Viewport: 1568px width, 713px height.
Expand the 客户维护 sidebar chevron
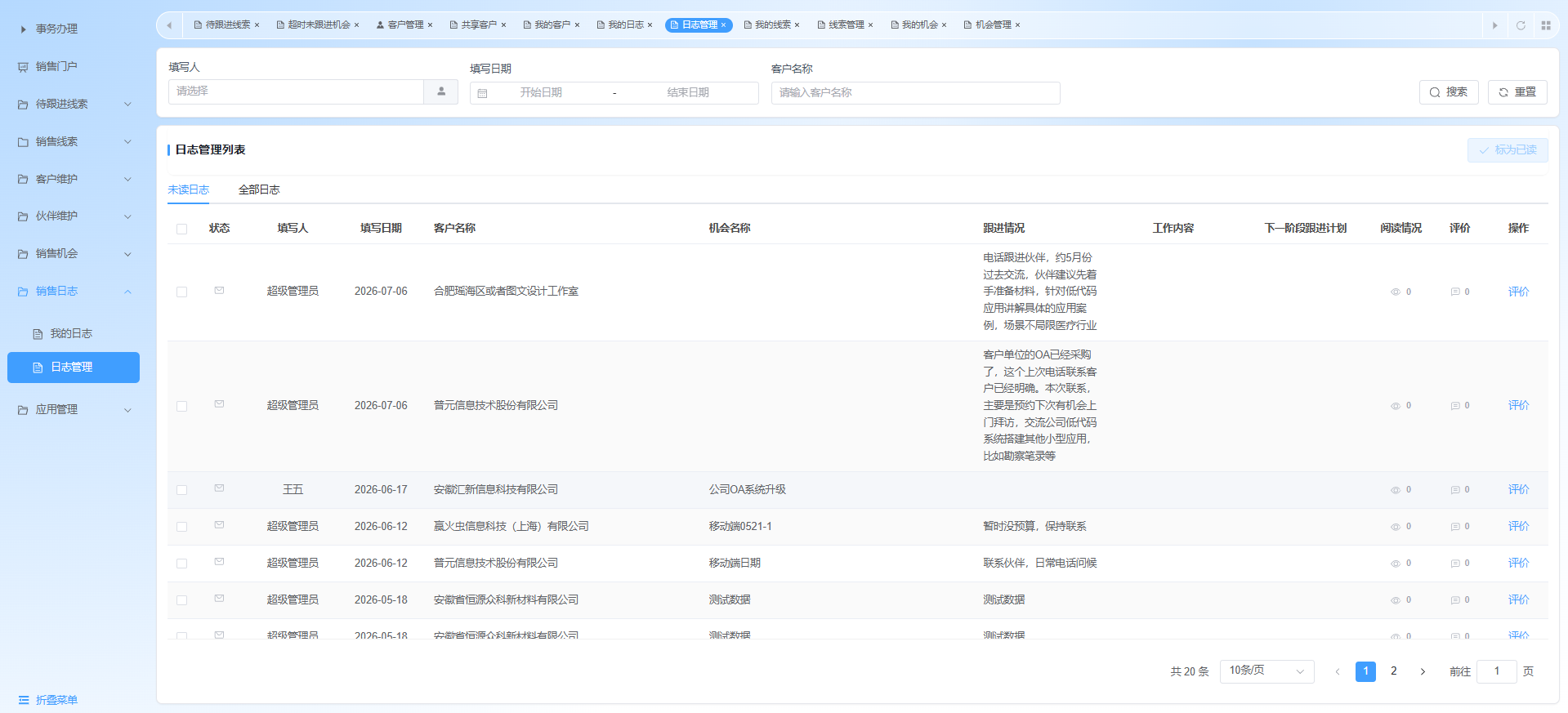click(127, 180)
